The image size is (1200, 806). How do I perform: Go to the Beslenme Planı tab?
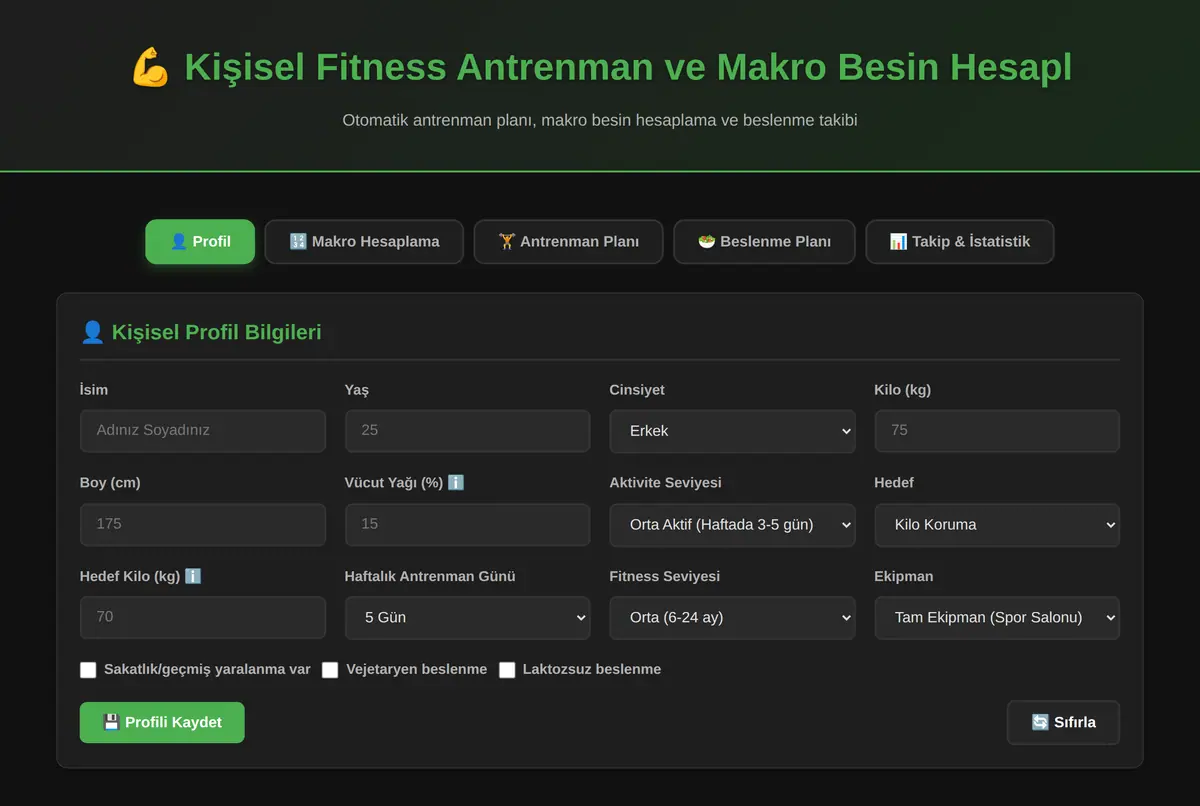pyautogui.click(x=764, y=242)
